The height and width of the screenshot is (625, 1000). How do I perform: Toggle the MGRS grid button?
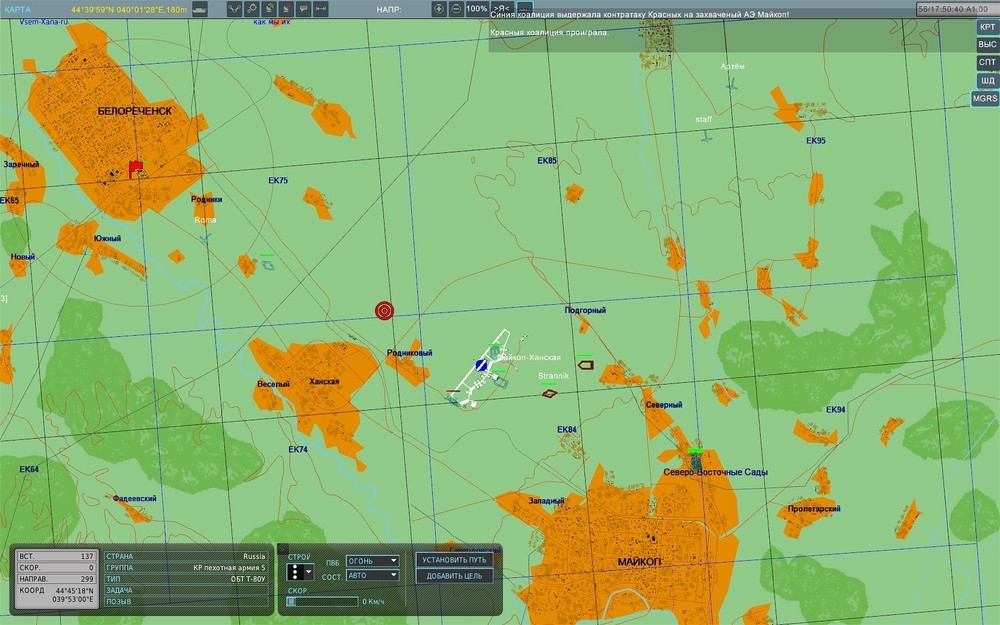pos(985,98)
